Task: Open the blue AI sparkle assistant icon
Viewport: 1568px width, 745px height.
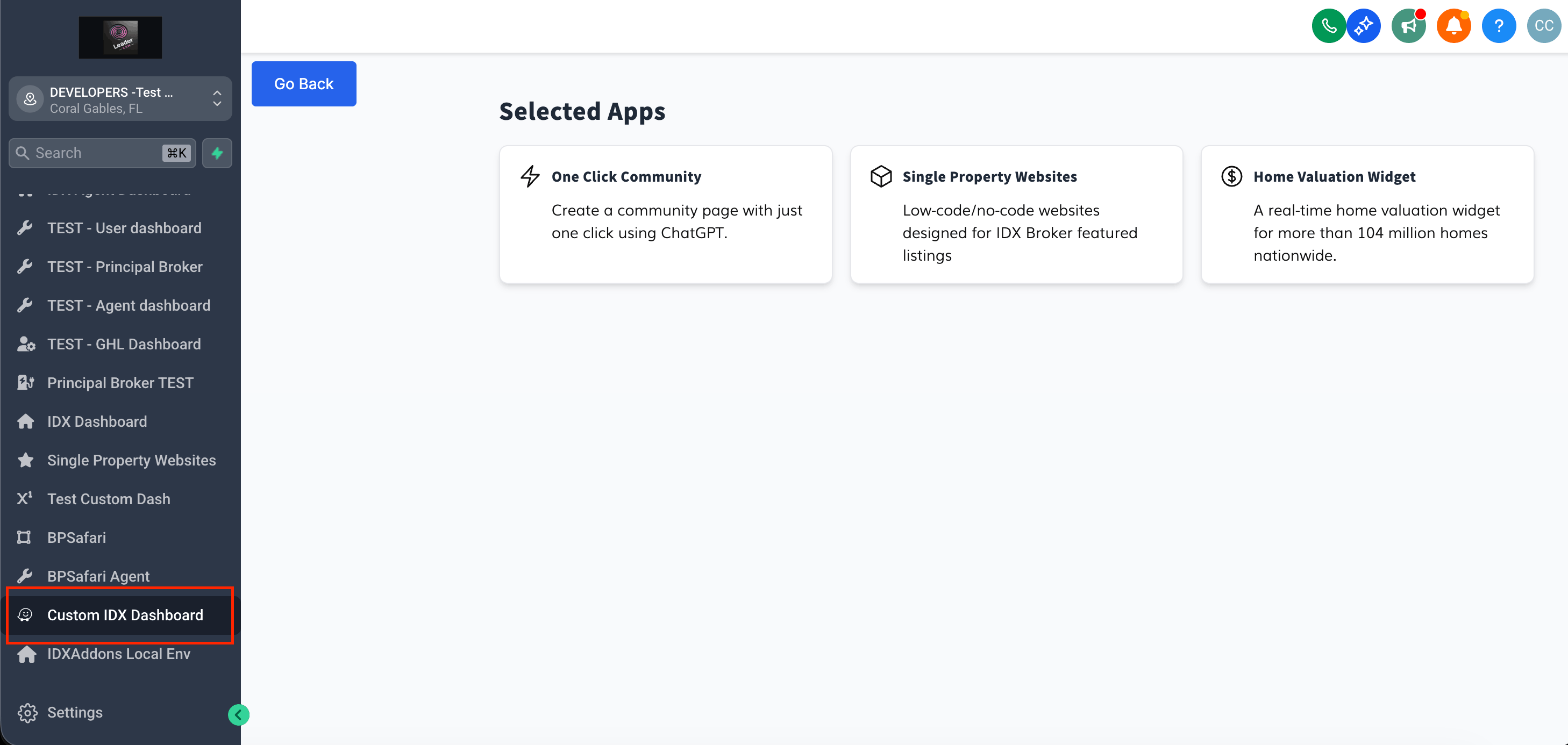Action: coord(1364,26)
